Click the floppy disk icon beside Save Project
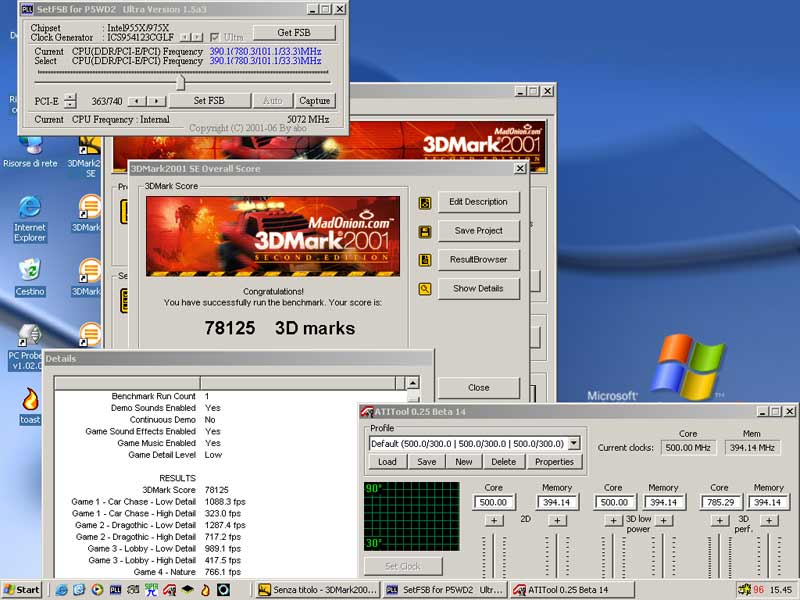 (424, 232)
